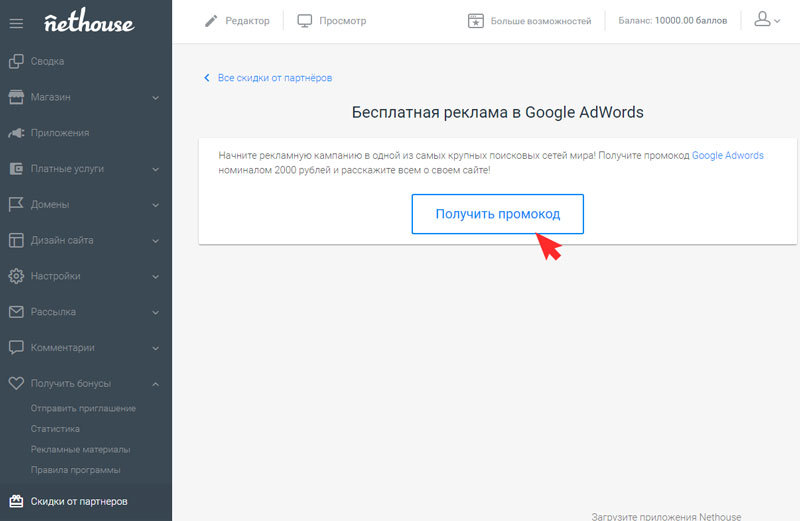Click the Получить бонусы heart icon
Screen dimensions: 800x521
16,383
